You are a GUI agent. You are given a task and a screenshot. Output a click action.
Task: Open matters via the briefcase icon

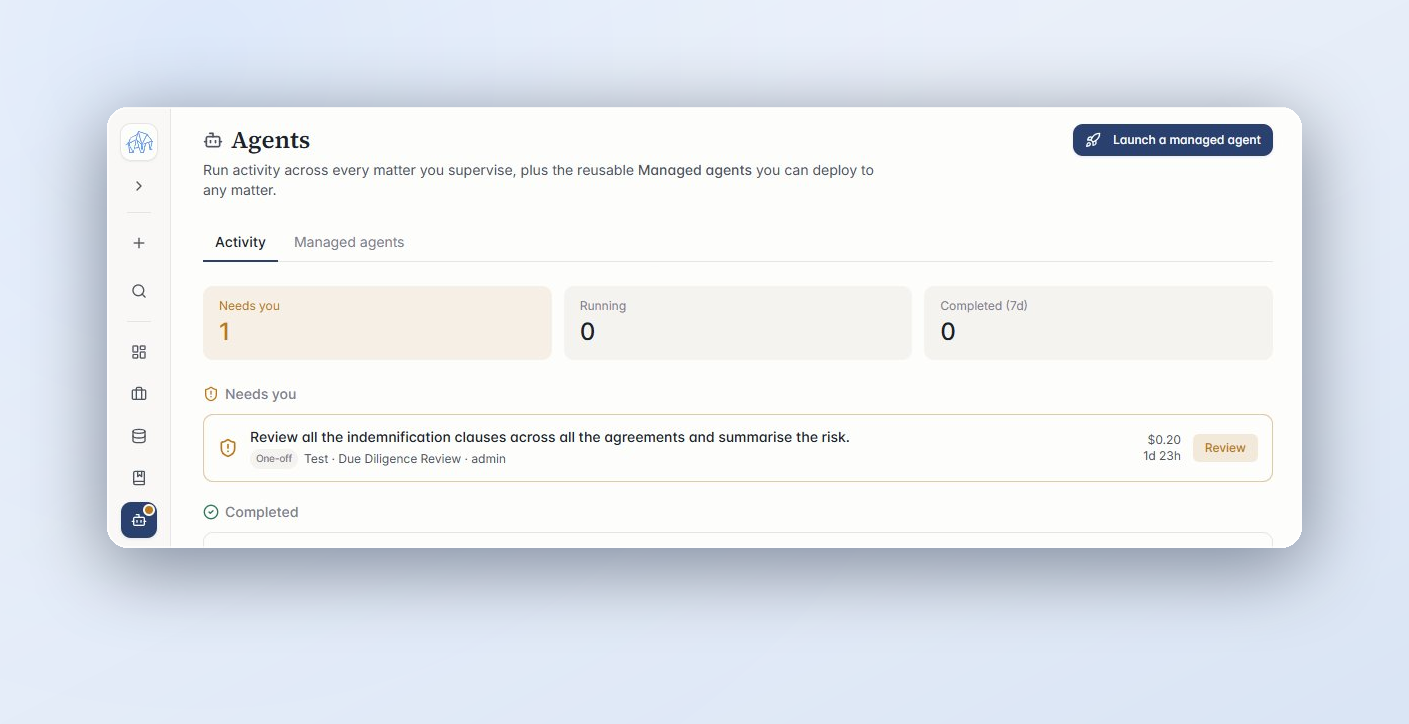139,394
